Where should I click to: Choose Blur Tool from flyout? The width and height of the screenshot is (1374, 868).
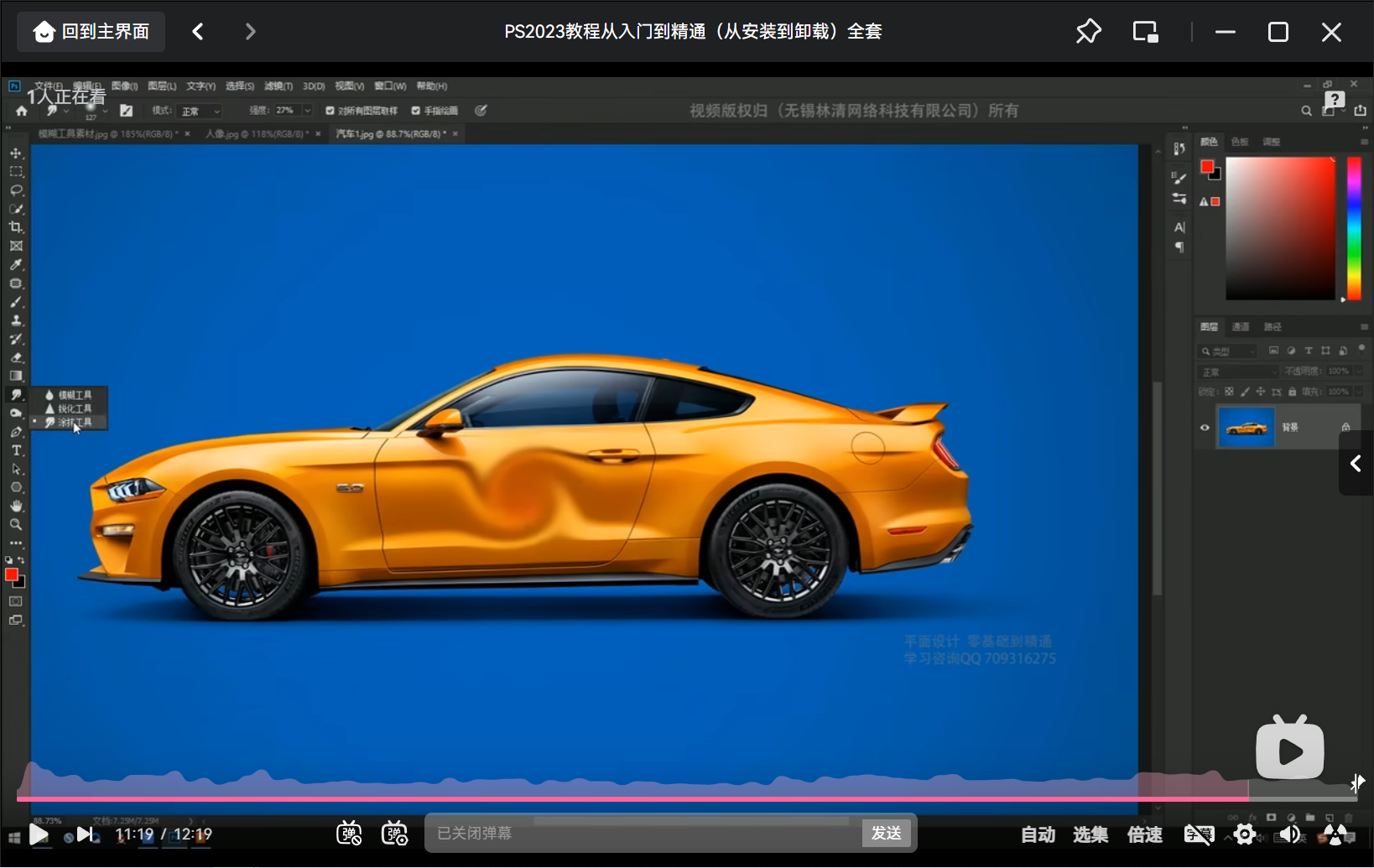tap(69, 395)
